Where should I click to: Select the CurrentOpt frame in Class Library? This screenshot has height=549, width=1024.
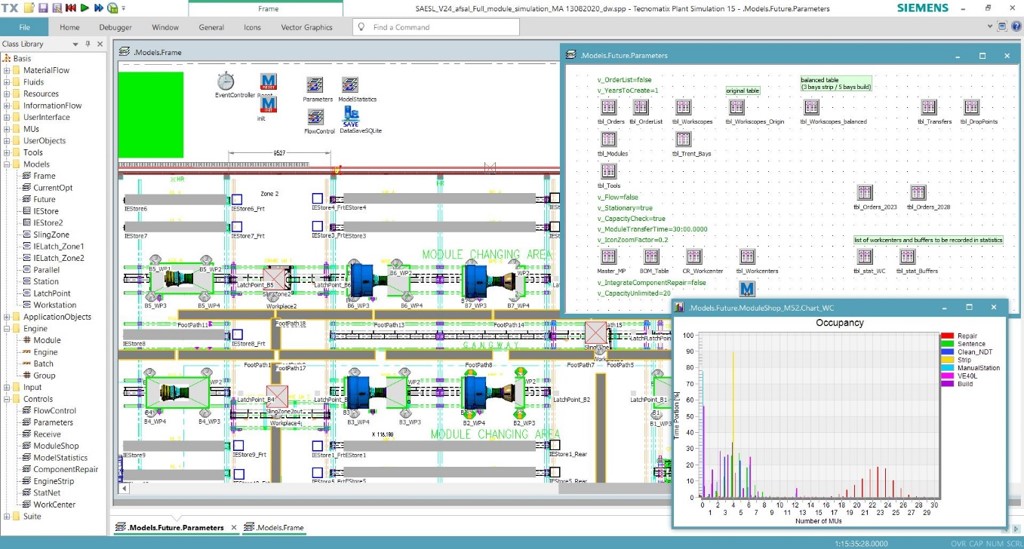pos(52,187)
